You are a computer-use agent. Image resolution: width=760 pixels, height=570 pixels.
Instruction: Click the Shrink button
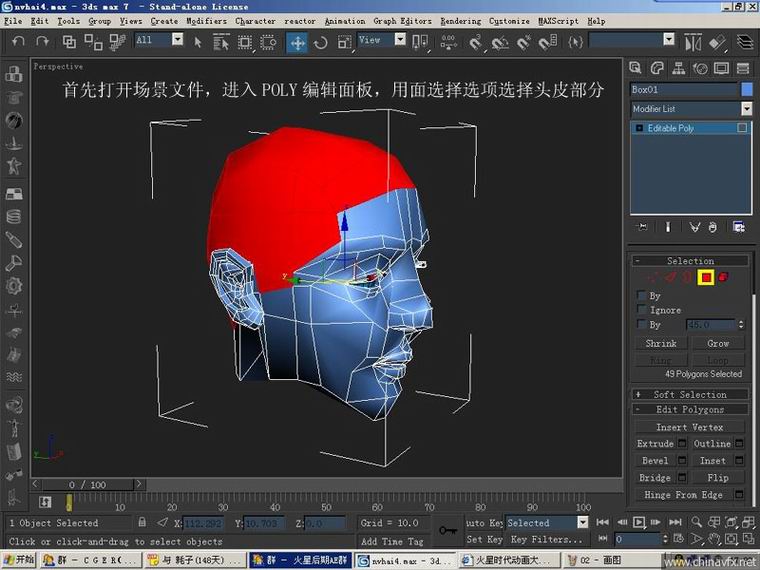click(661, 343)
